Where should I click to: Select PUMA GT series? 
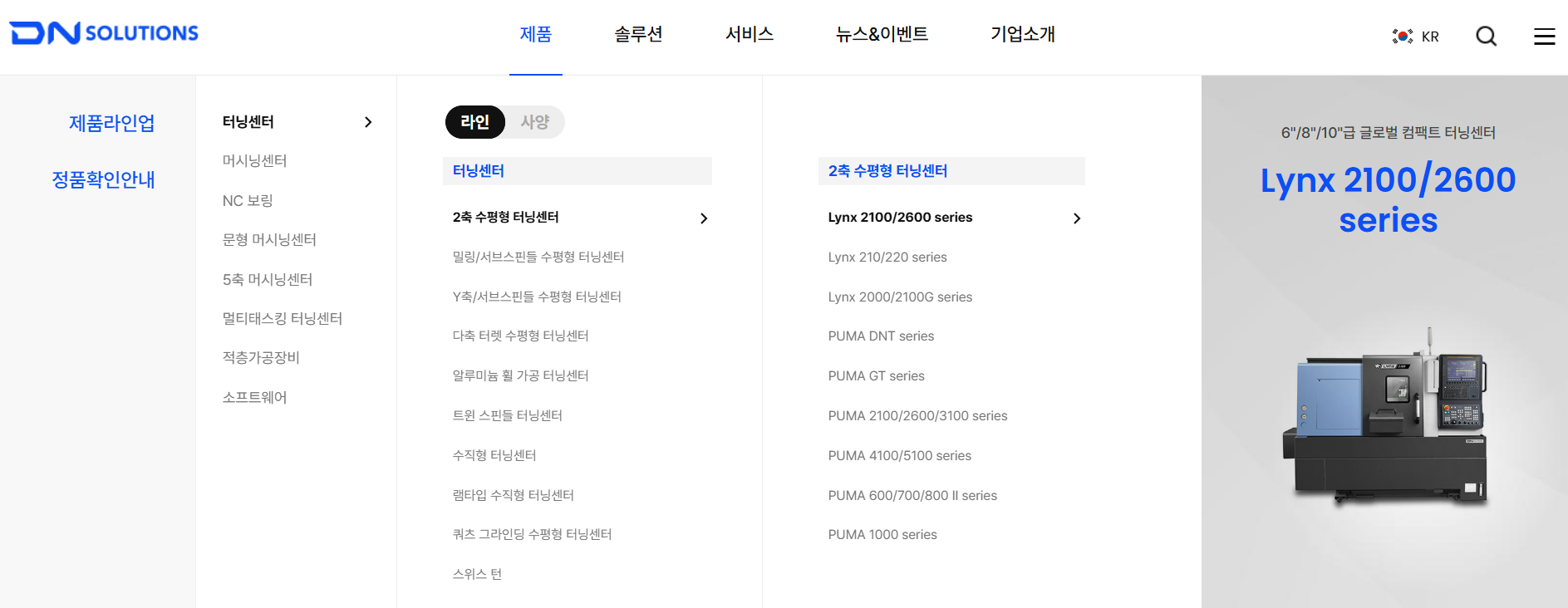(876, 375)
